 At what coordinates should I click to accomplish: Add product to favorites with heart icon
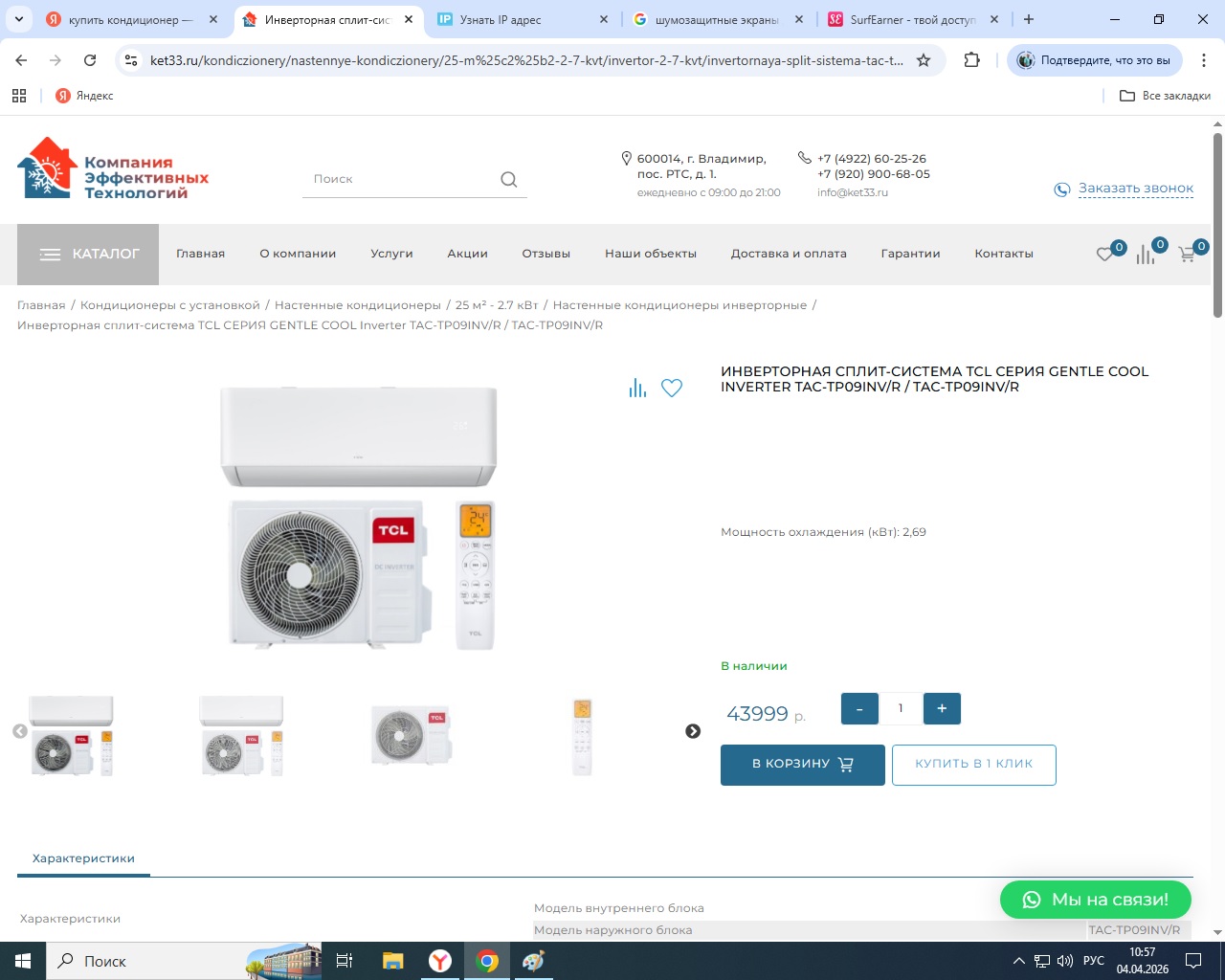[672, 388]
